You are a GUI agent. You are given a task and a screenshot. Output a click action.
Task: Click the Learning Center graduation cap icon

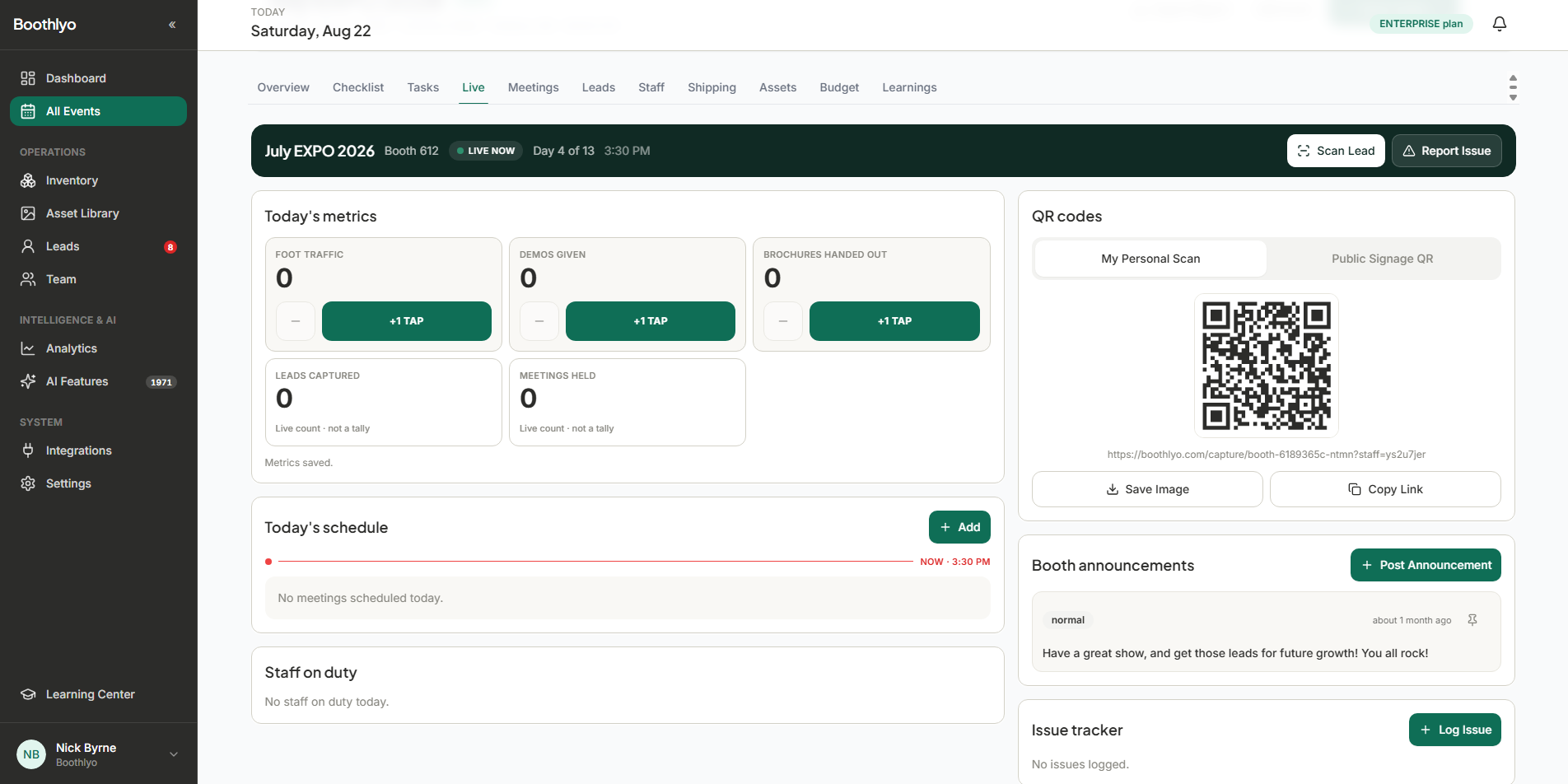click(x=28, y=694)
